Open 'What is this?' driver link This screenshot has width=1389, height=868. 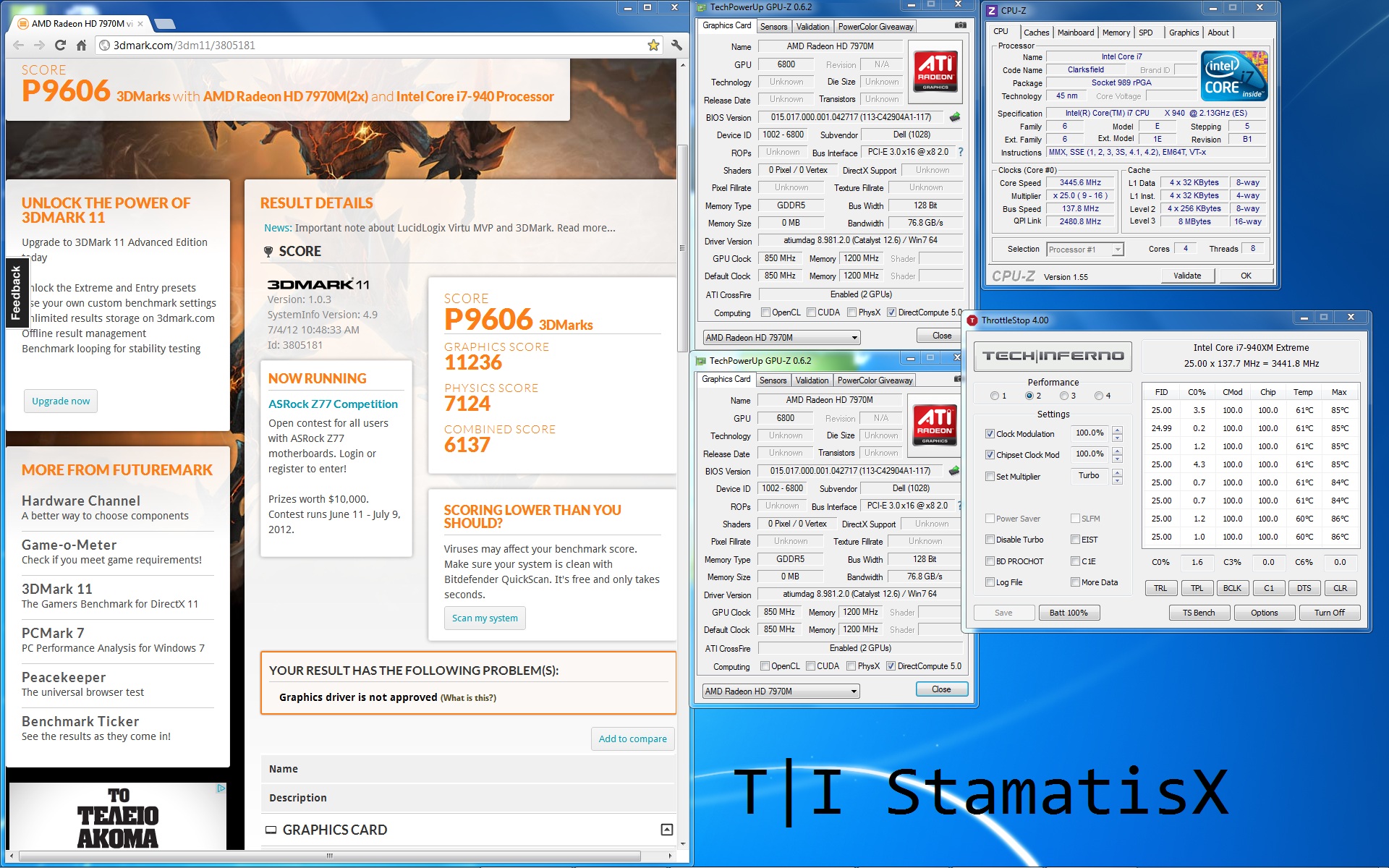(x=468, y=698)
